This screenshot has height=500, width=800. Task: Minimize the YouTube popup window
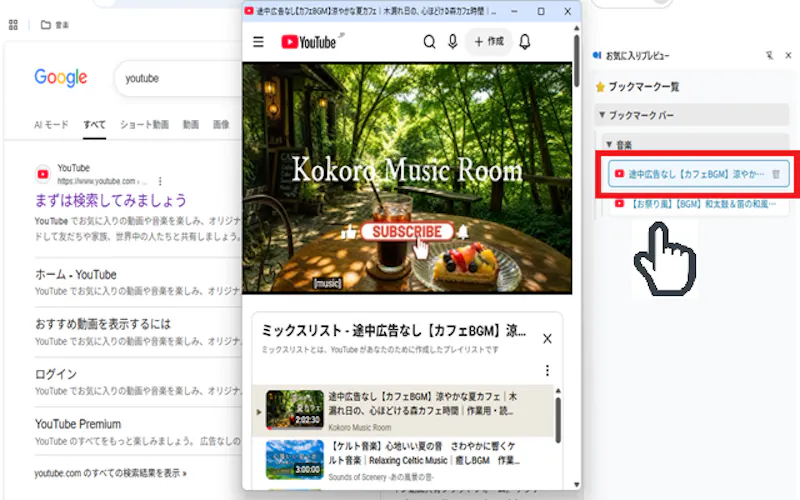514,11
